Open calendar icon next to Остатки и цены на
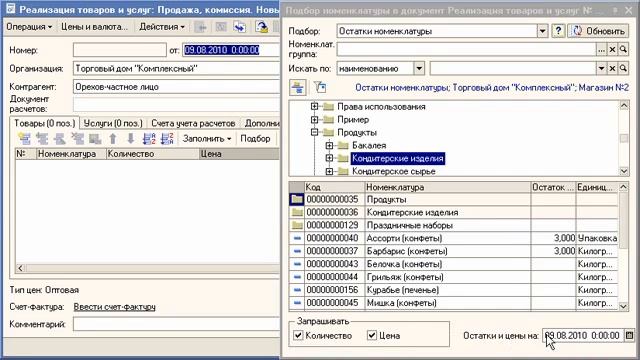This screenshot has width=640, height=360. 629,336
